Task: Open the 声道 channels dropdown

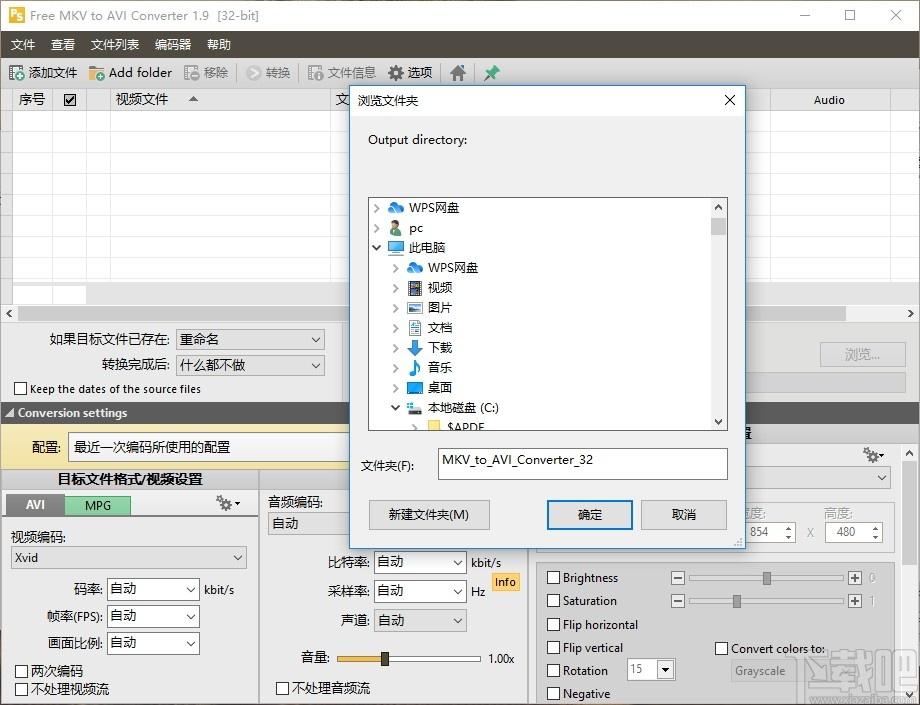Action: click(x=420, y=621)
